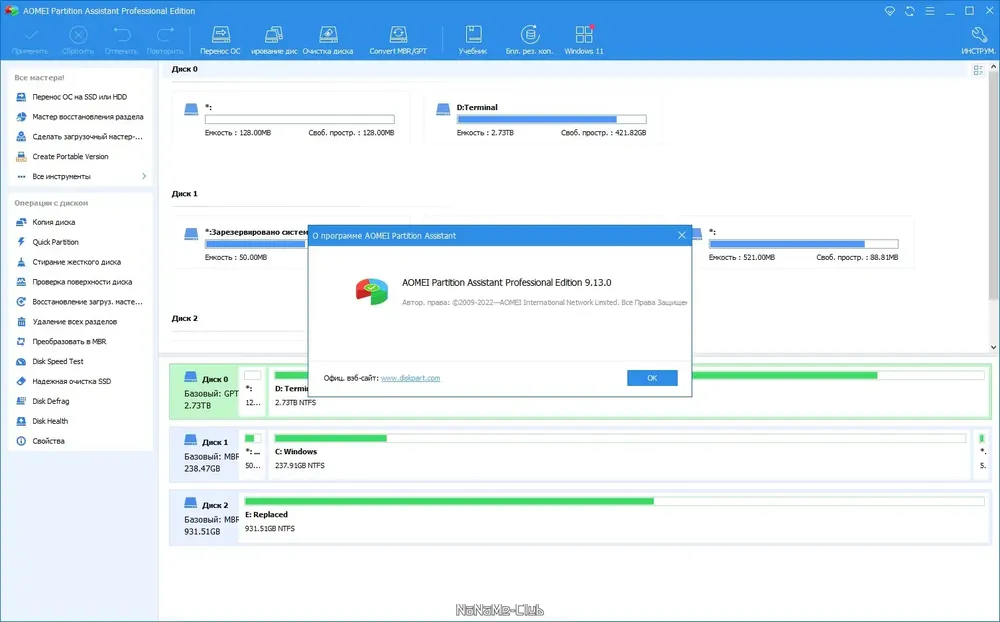Image resolution: width=1000 pixels, height=622 pixels.
Task: Click the Windows 11 toolbar icon
Action: [x=584, y=40]
